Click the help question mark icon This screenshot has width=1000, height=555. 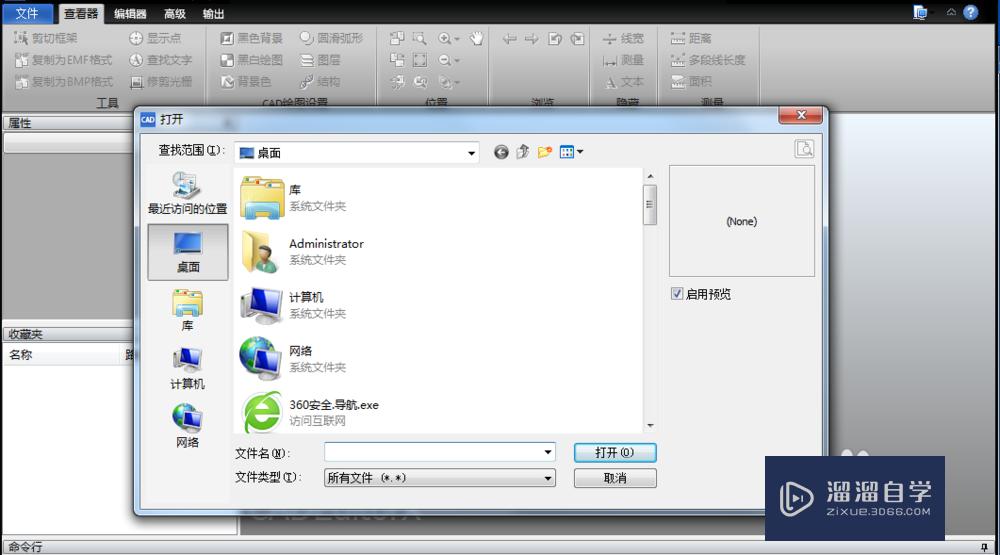971,12
